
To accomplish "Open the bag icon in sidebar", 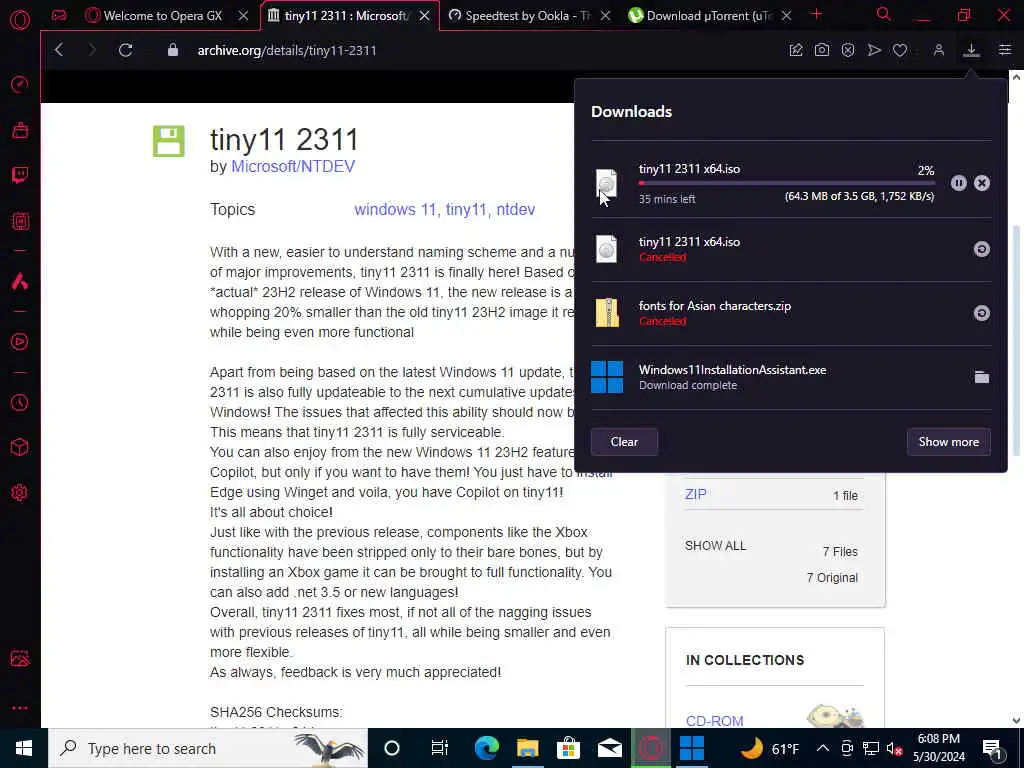I will pos(20,130).
